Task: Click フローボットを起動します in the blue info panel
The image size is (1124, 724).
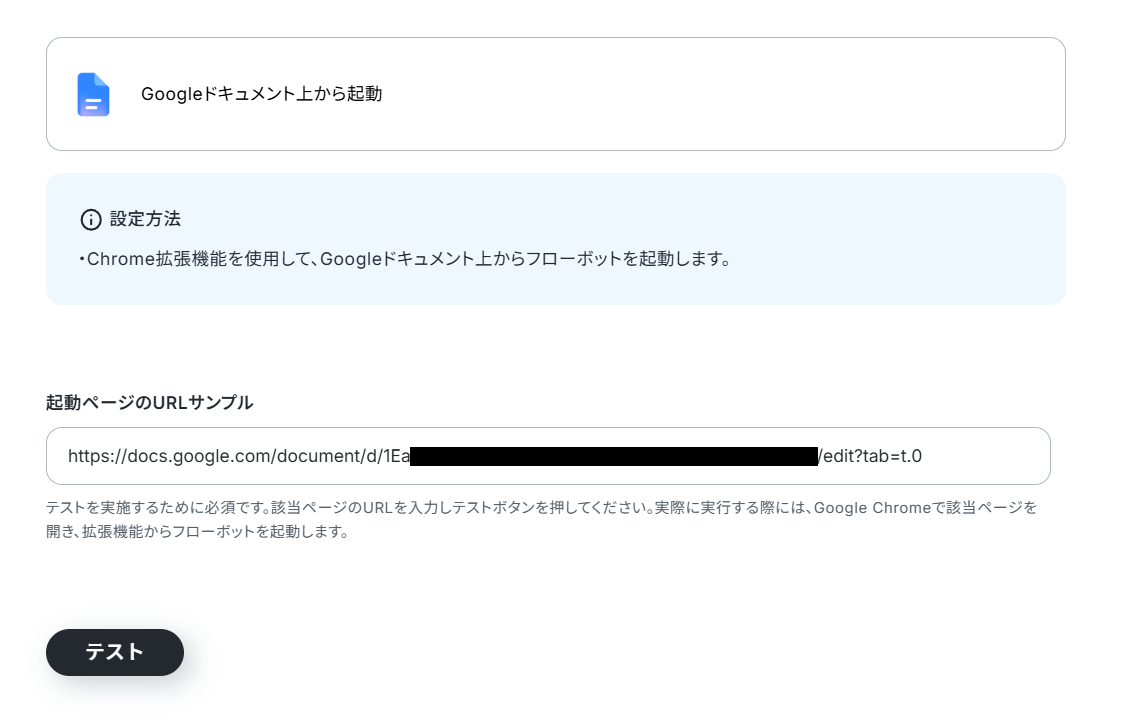Action: 617,259
